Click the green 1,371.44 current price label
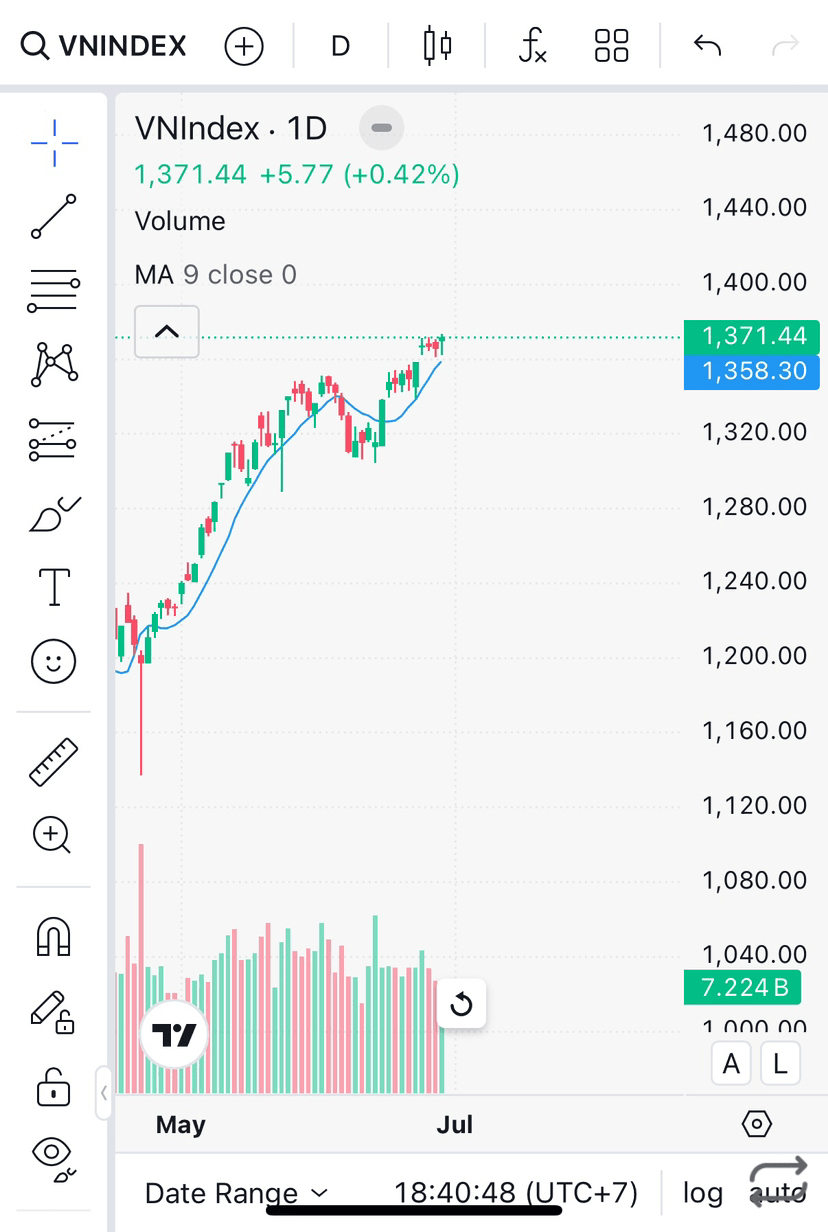Image resolution: width=828 pixels, height=1232 pixels. 752,337
